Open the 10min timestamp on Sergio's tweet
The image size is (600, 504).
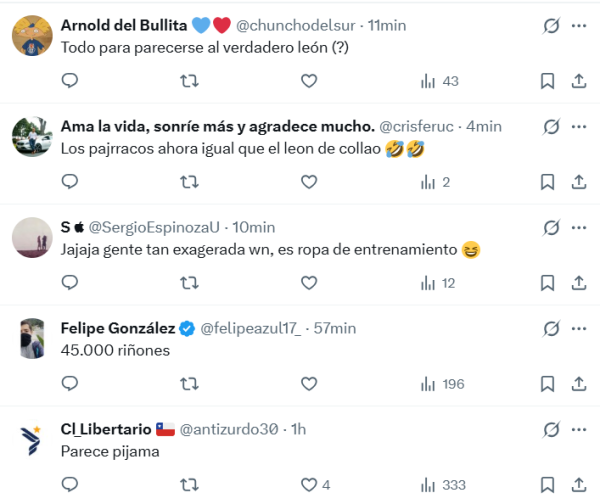(x=254, y=227)
